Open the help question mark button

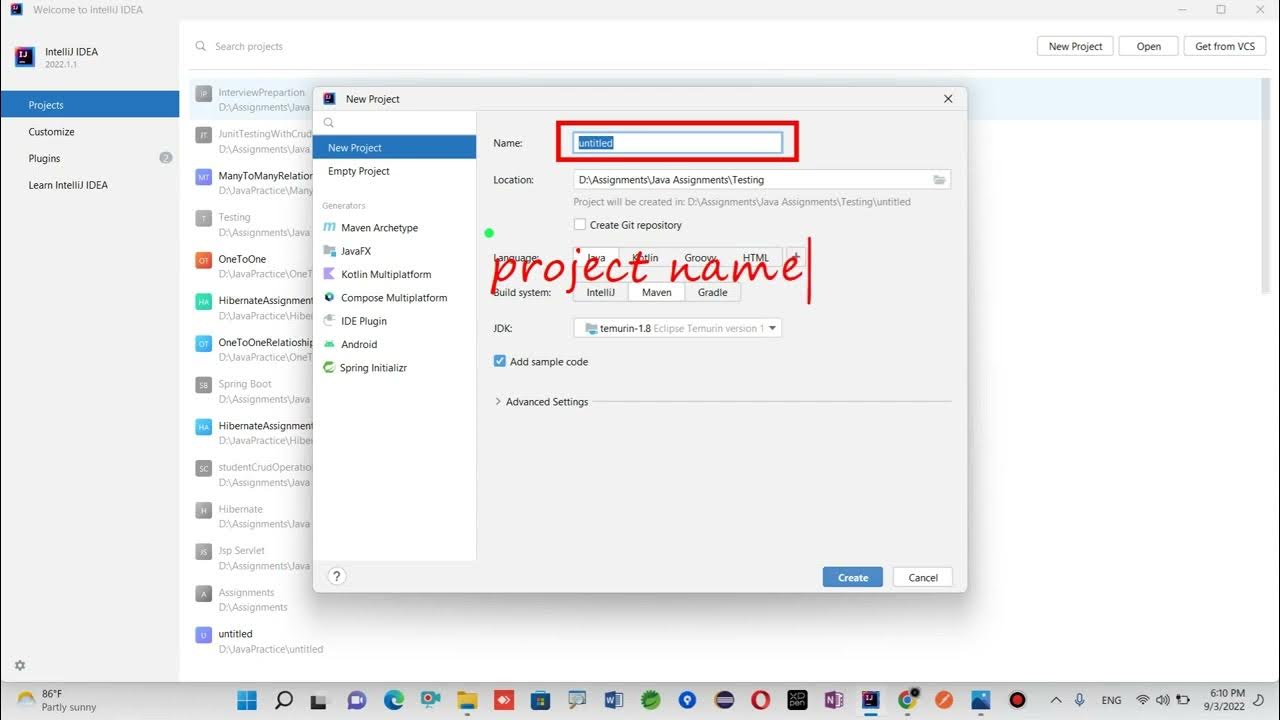[337, 576]
